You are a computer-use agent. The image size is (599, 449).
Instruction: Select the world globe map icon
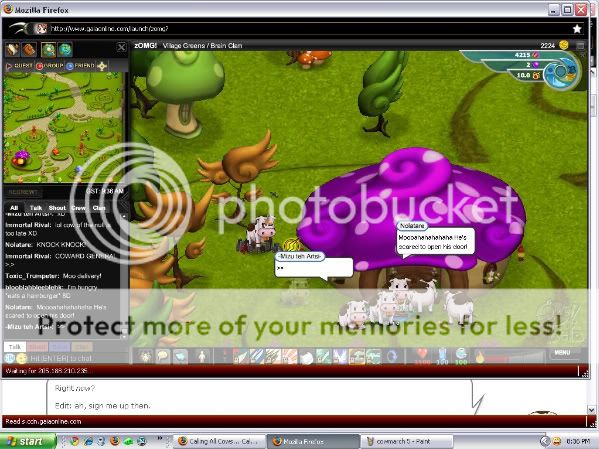point(65,50)
